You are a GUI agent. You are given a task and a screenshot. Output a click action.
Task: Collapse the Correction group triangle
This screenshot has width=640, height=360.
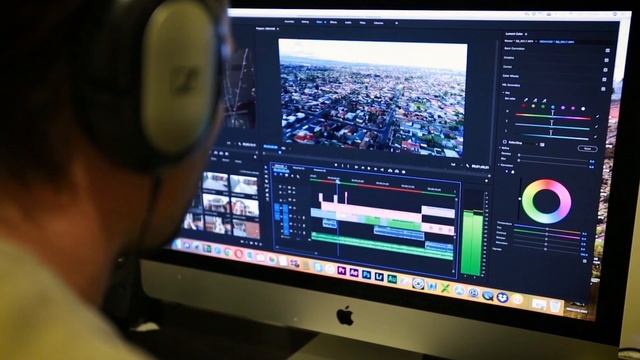(500, 165)
